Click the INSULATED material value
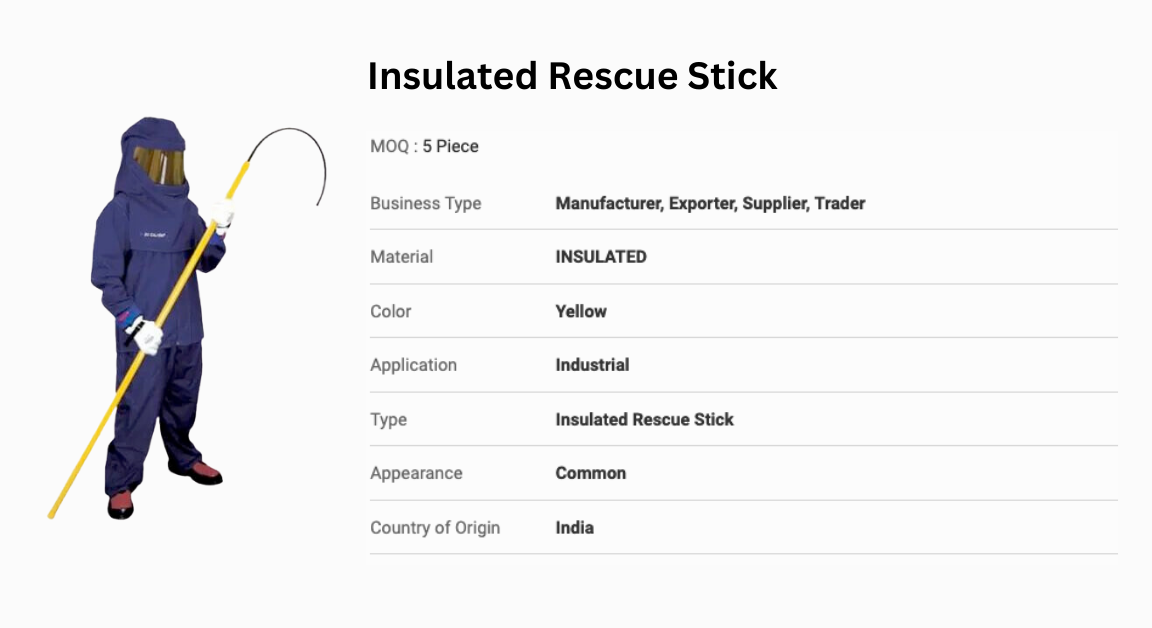 pyautogui.click(x=601, y=257)
